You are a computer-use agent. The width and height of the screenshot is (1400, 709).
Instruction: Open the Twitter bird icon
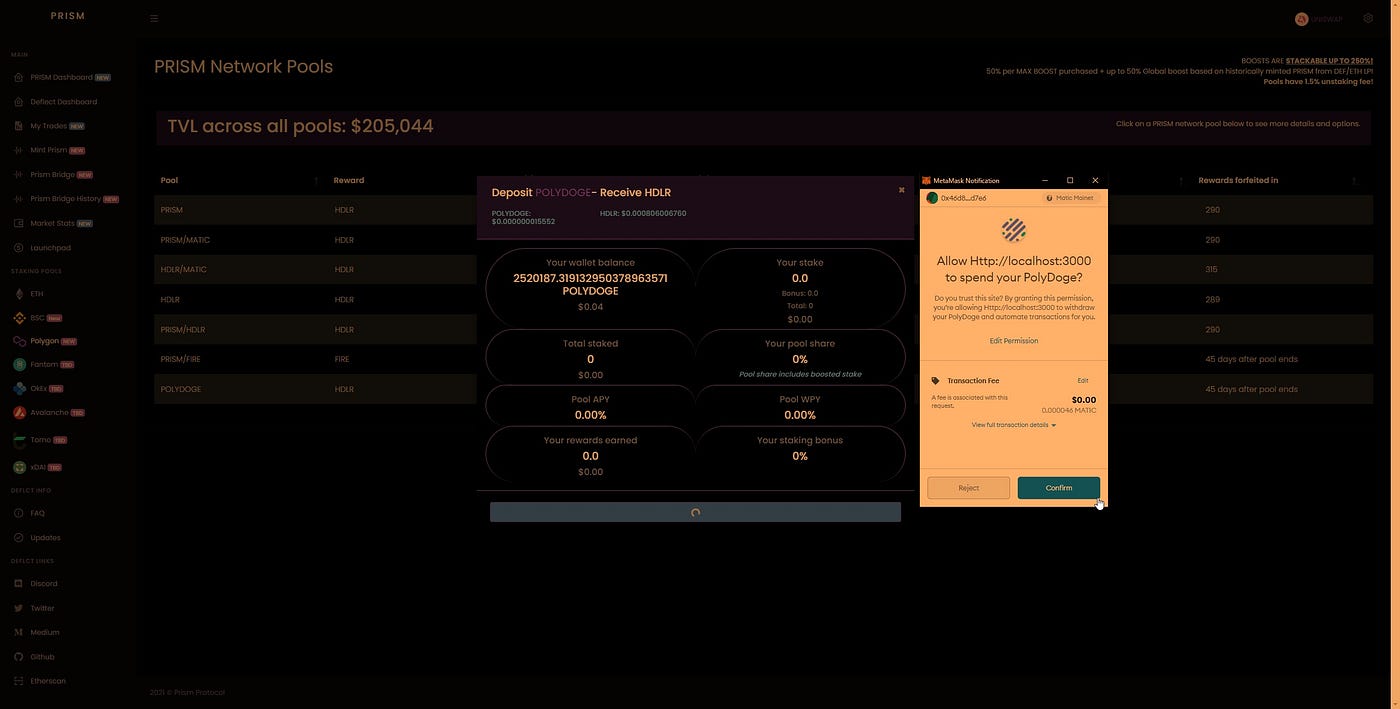19,608
